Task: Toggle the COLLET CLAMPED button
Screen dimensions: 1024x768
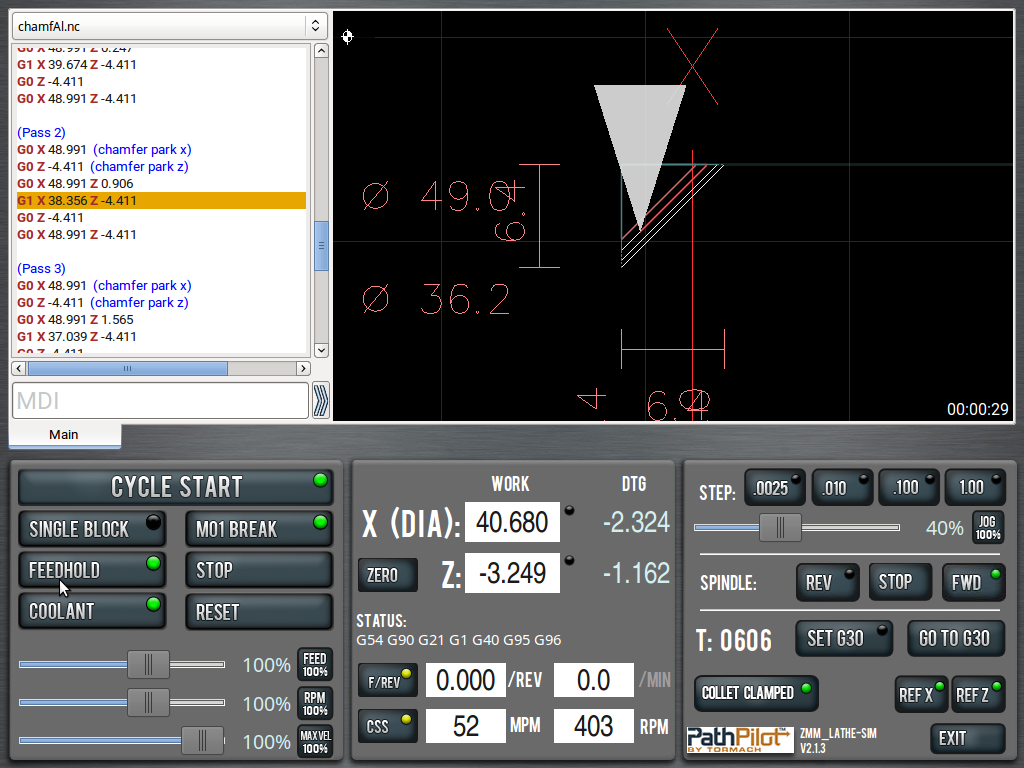Action: 756,694
